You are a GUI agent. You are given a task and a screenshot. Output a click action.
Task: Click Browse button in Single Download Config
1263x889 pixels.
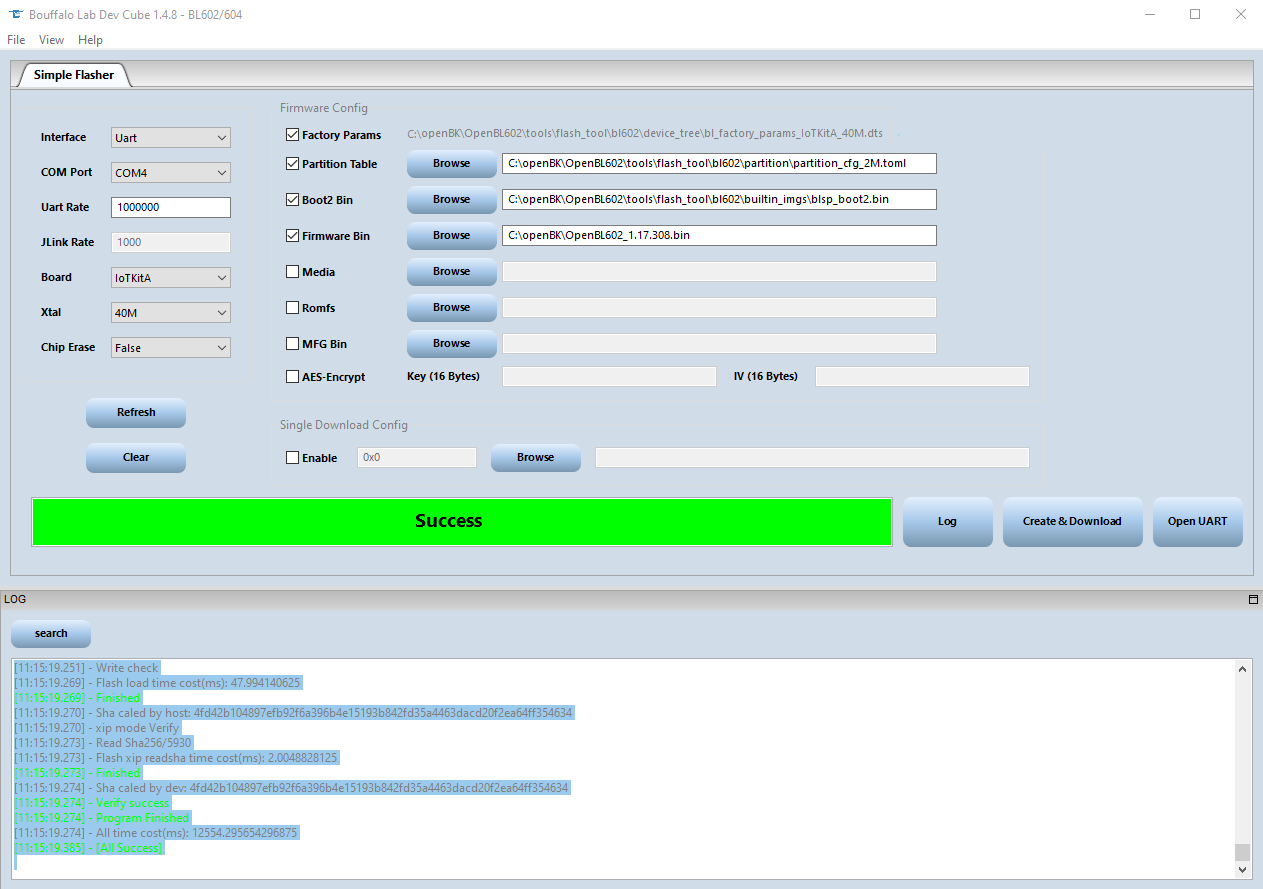(535, 457)
